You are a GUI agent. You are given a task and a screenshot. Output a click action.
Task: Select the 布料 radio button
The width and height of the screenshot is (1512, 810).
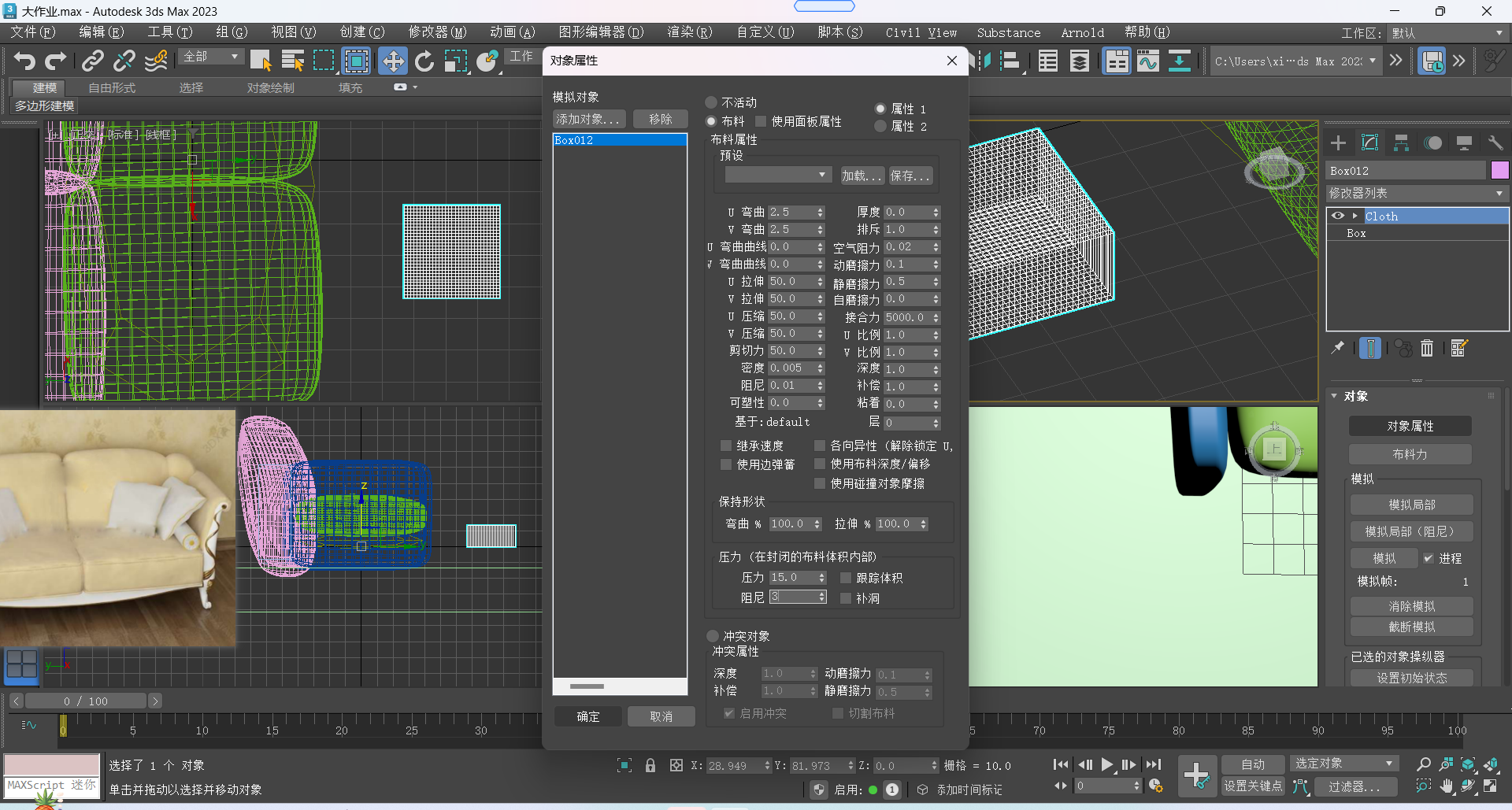(711, 121)
